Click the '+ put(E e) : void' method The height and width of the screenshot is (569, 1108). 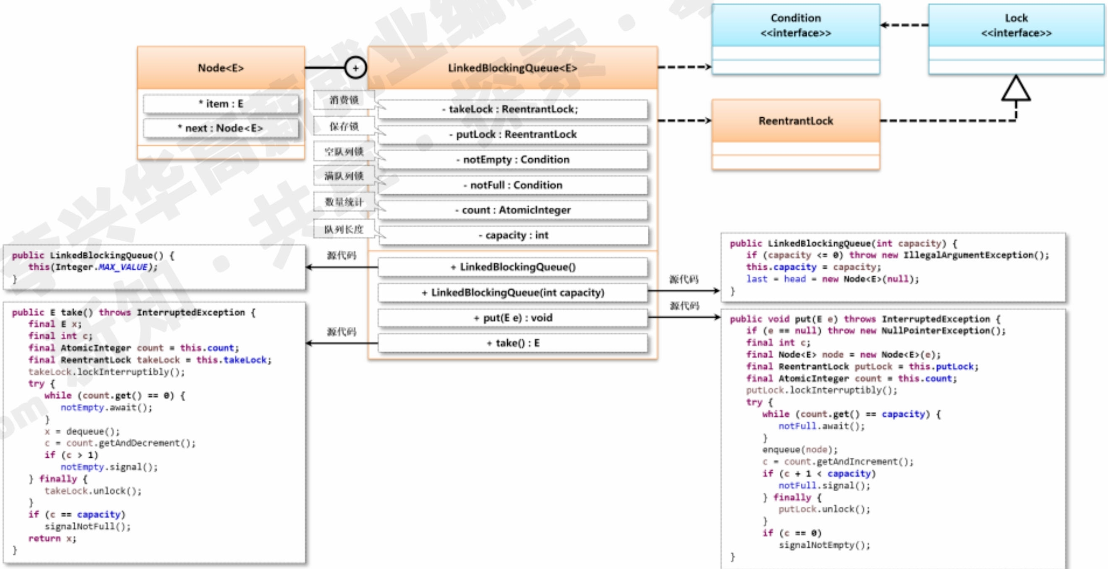point(512,318)
